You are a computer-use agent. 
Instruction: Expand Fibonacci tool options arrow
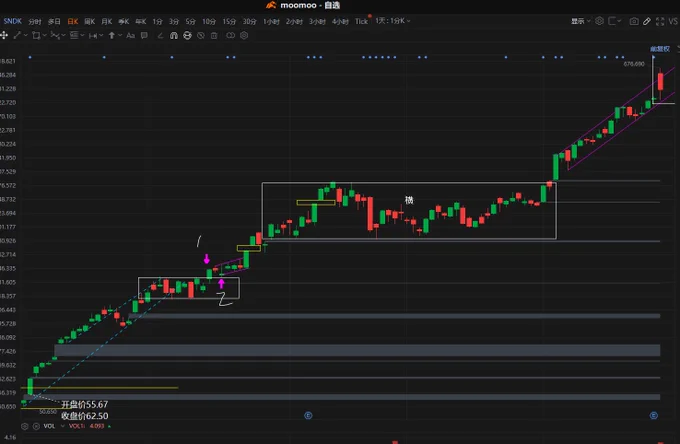click(x=82, y=36)
